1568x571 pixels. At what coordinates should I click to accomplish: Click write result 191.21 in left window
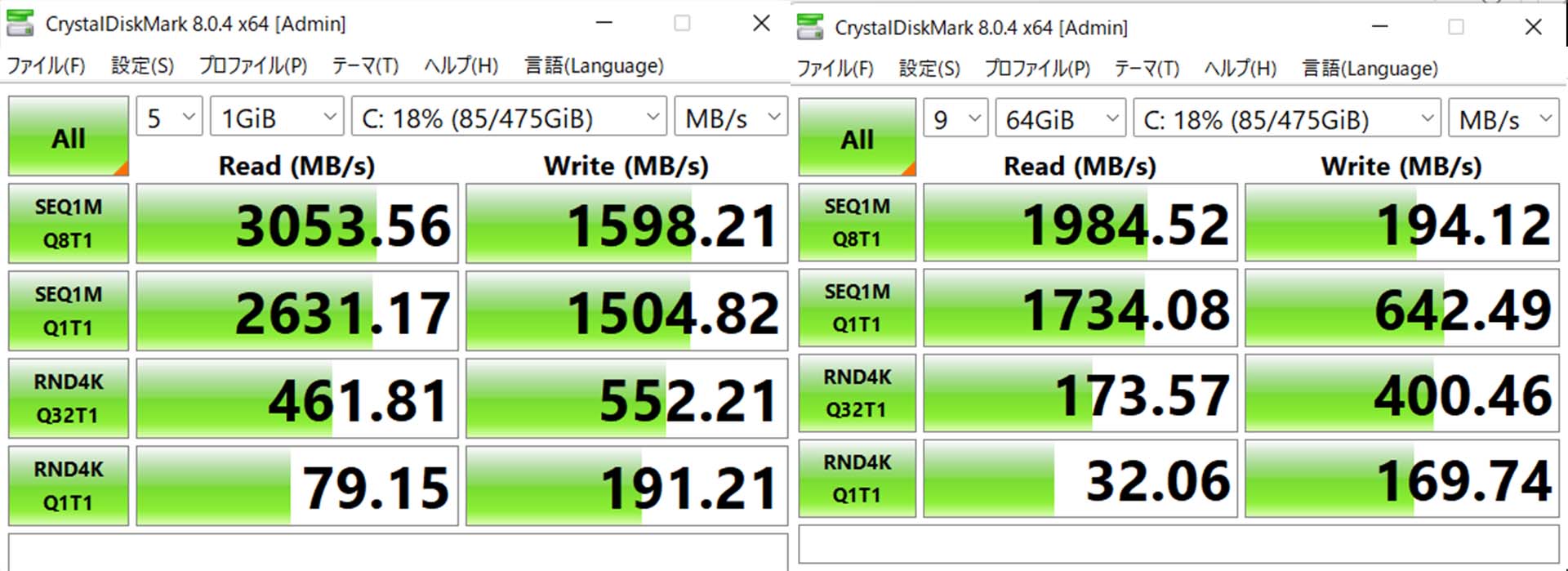coord(626,485)
